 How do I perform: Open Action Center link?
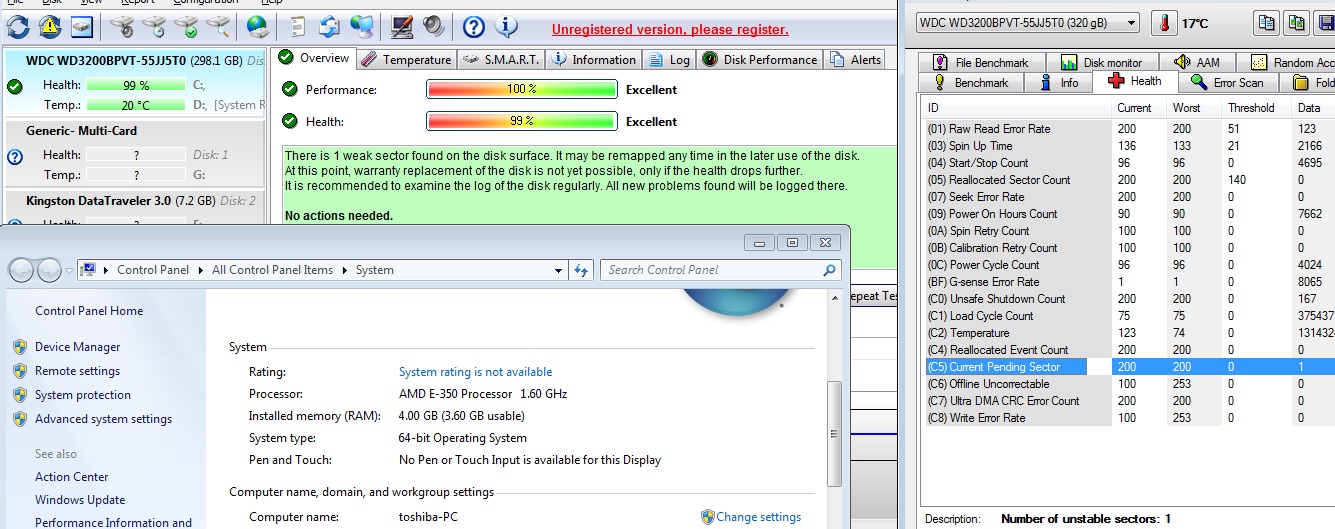click(x=72, y=477)
